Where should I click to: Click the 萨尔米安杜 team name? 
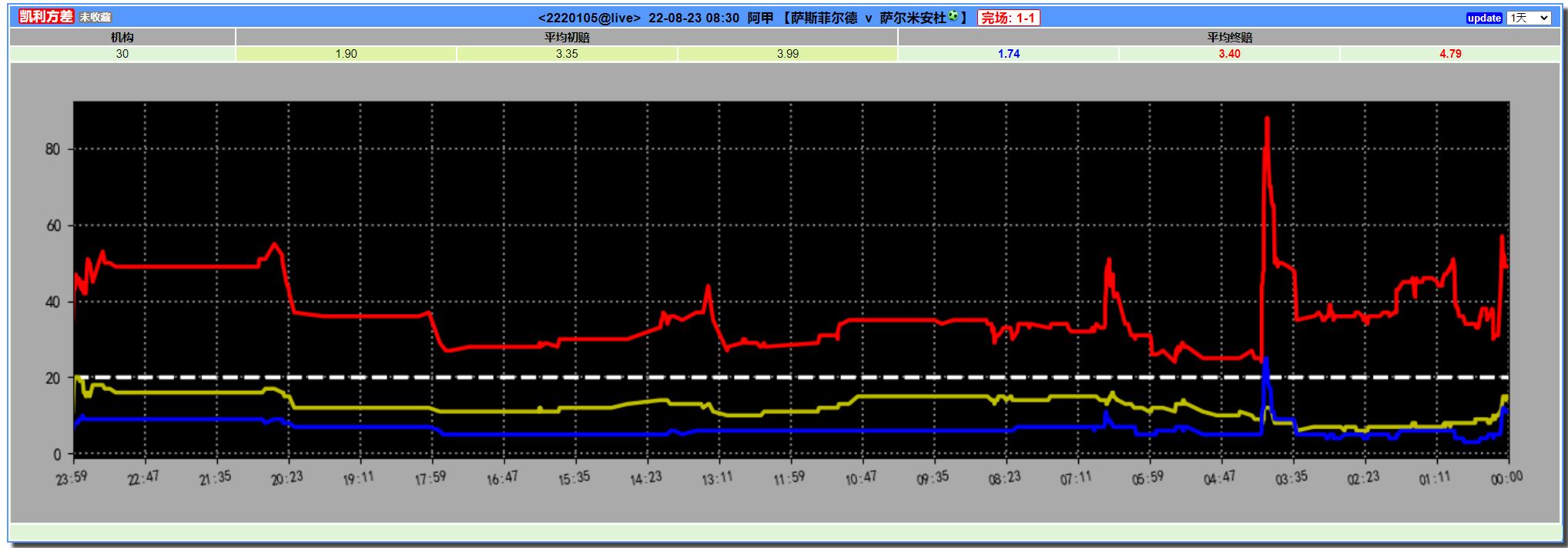913,18
